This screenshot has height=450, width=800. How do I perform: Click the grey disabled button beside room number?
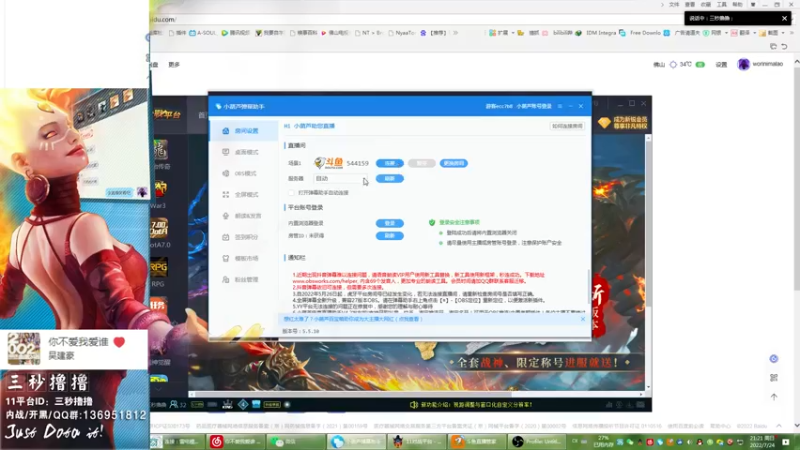pyautogui.click(x=421, y=163)
